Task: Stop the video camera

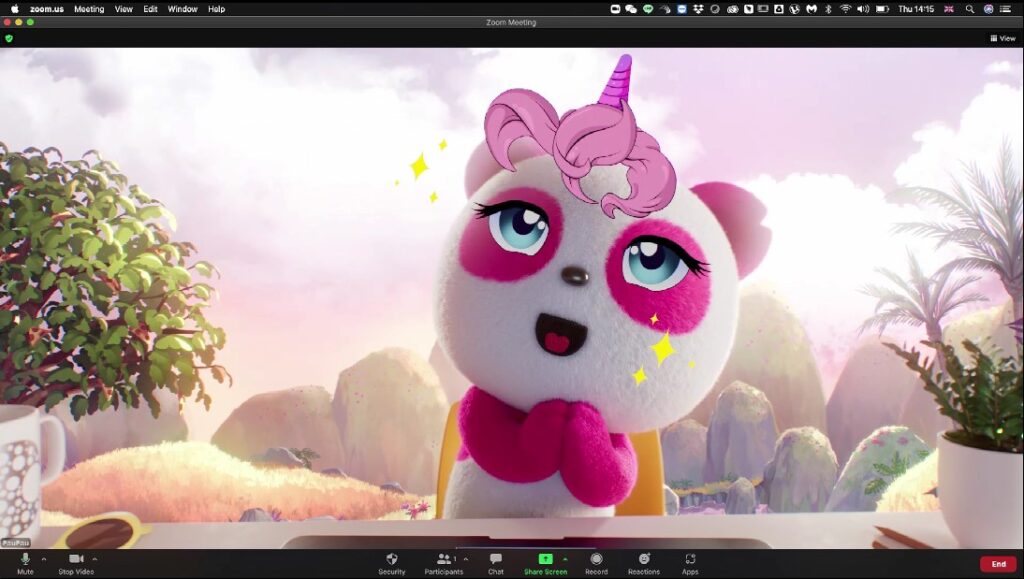Action: point(76,563)
